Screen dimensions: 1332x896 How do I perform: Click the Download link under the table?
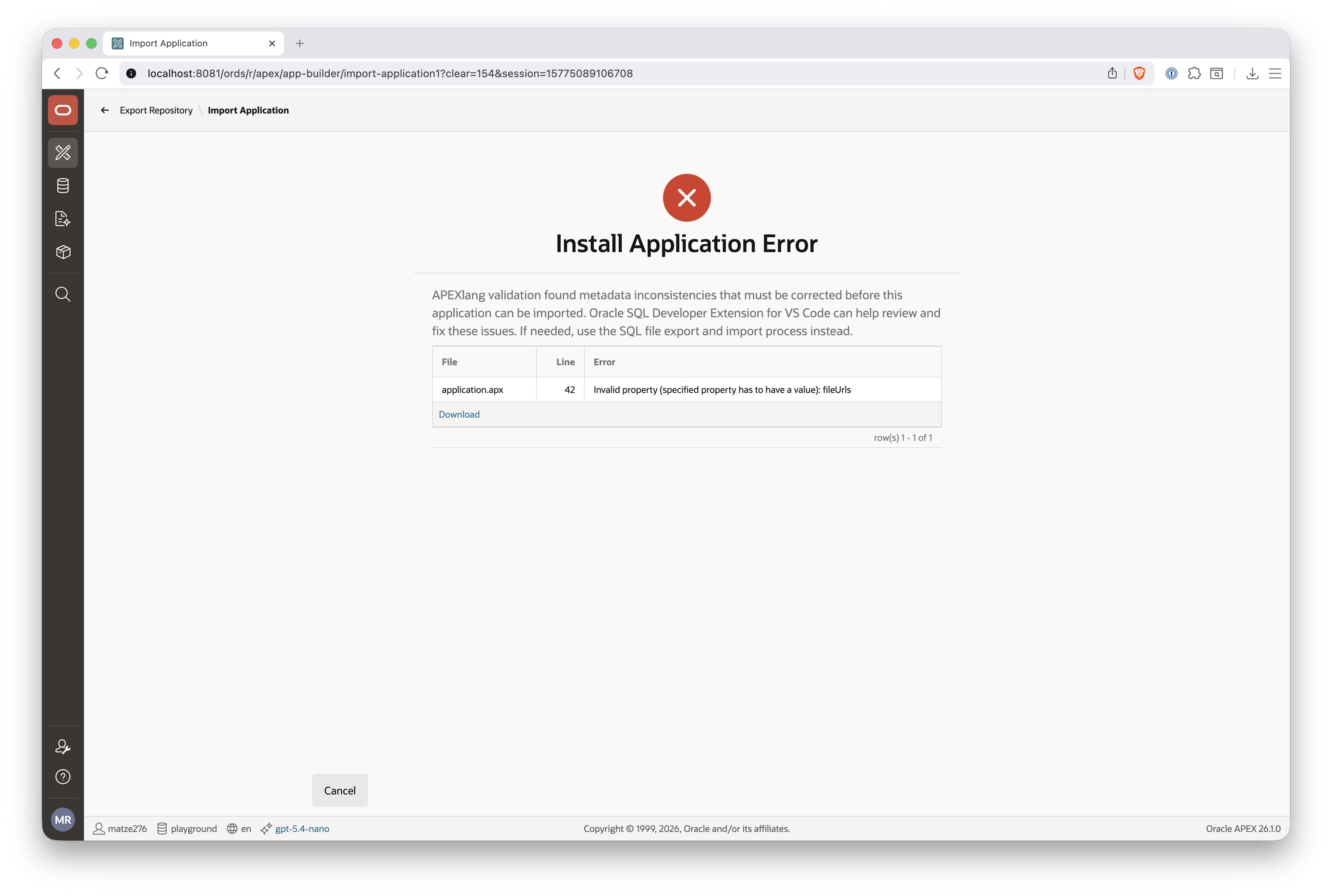pyautogui.click(x=459, y=414)
